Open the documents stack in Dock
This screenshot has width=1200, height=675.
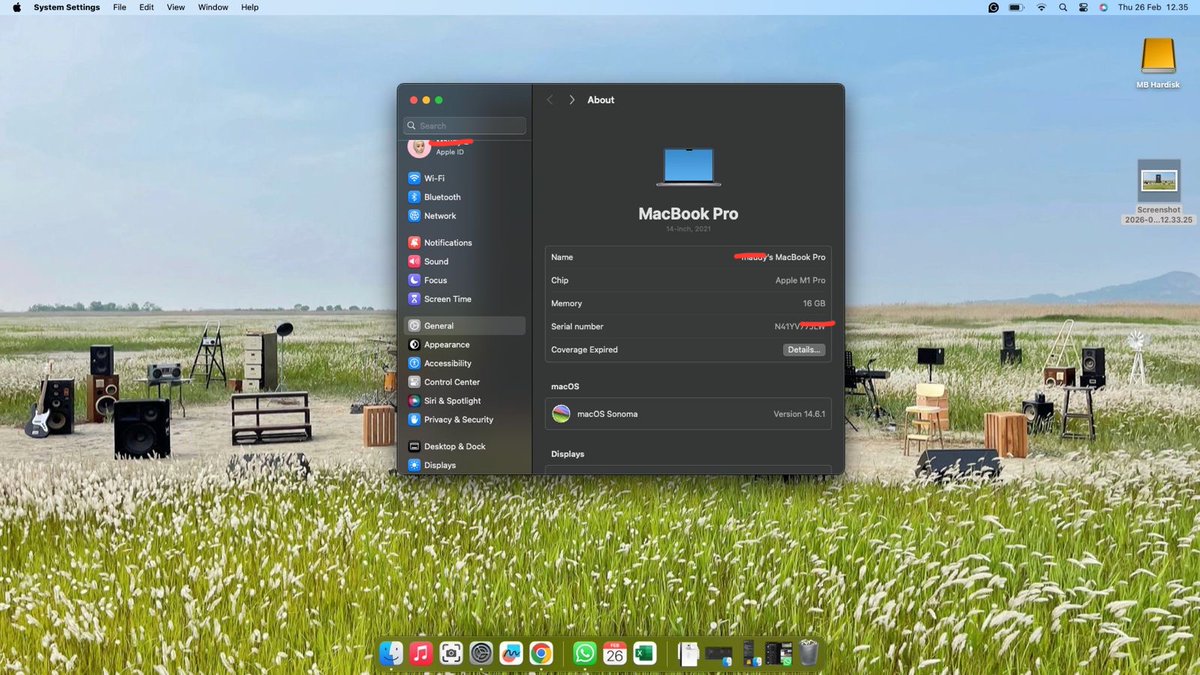click(x=689, y=653)
